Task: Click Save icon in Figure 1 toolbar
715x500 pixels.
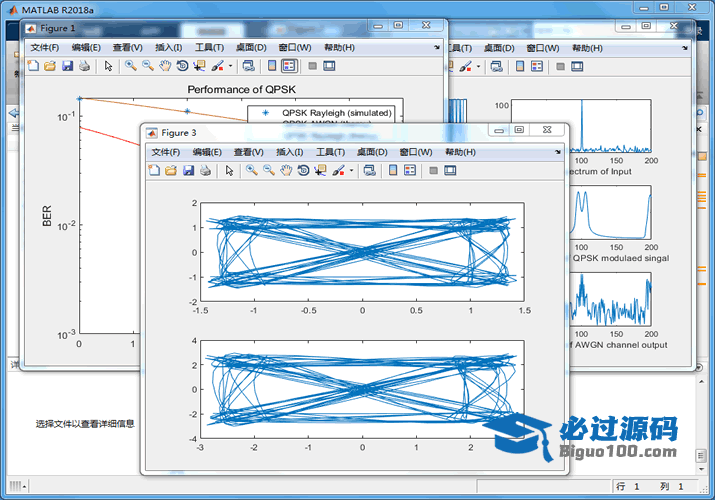Action: [x=67, y=66]
